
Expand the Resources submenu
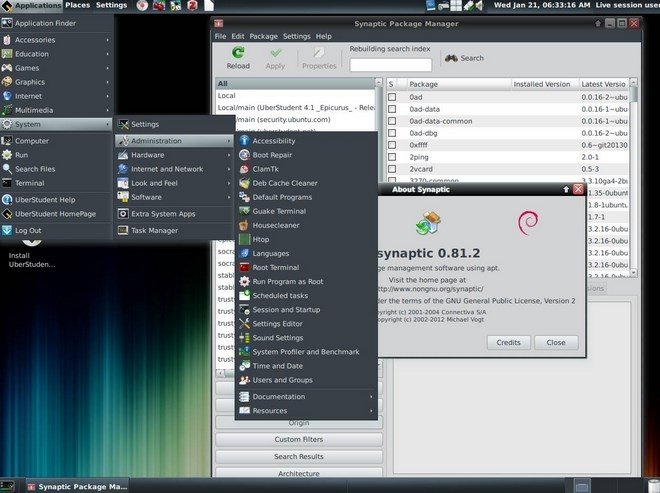306,410
